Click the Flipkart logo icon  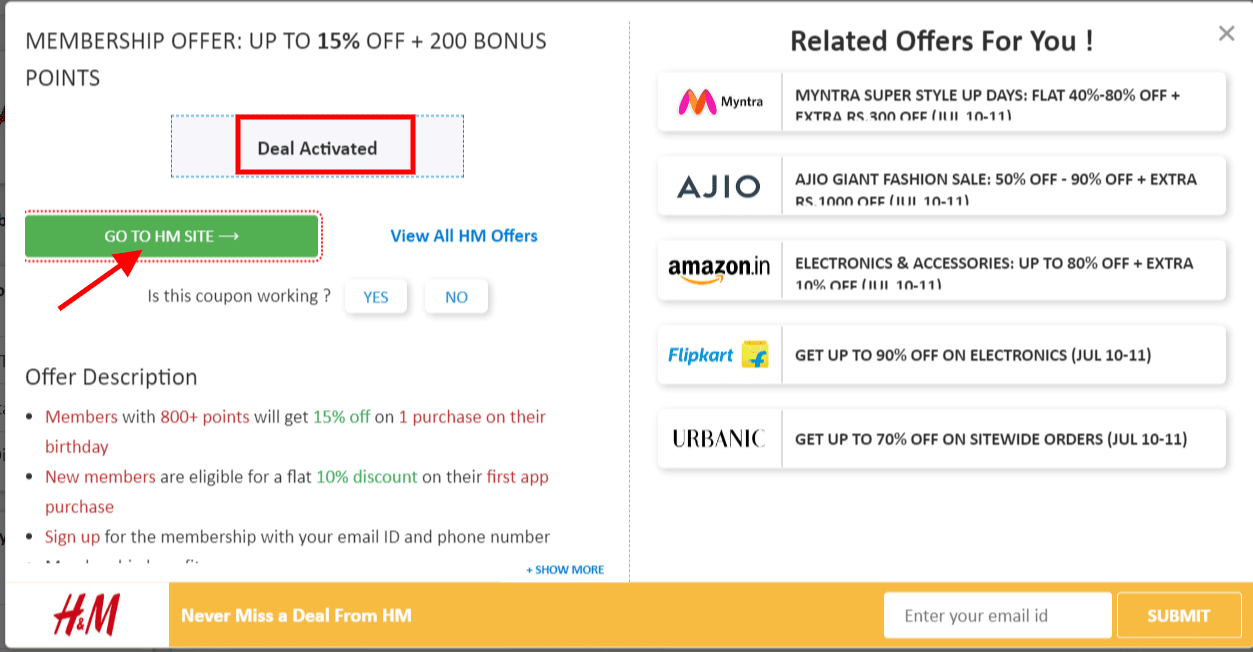718,354
